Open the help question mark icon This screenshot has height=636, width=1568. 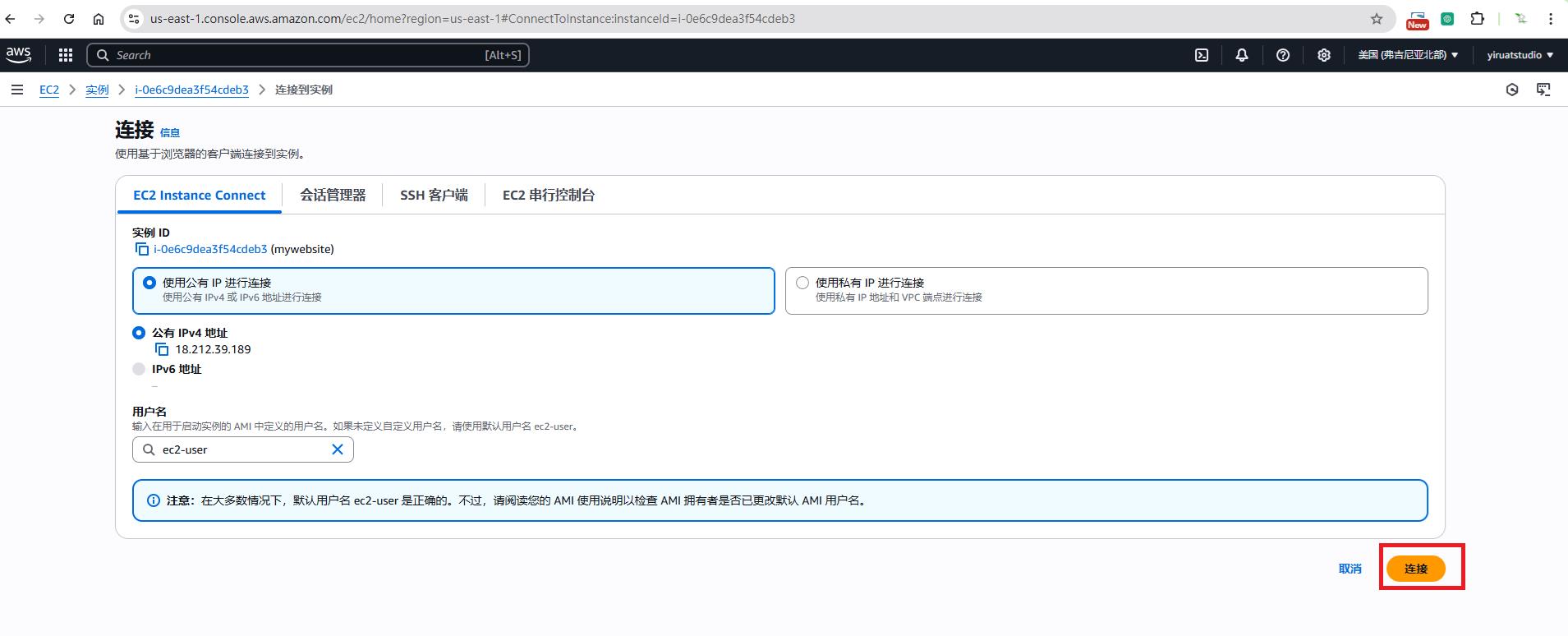coord(1283,55)
